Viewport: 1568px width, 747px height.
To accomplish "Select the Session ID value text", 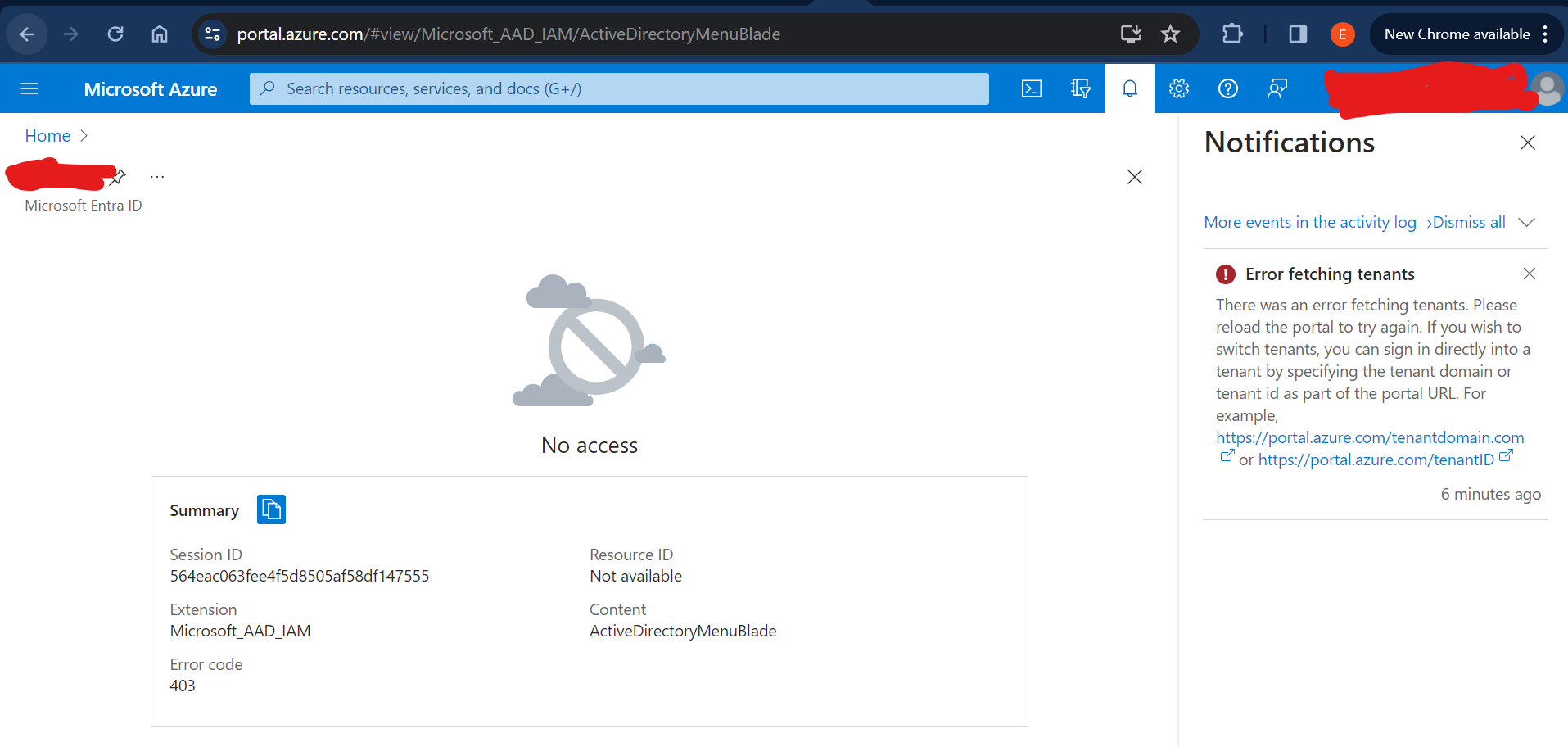I will pyautogui.click(x=300, y=577).
